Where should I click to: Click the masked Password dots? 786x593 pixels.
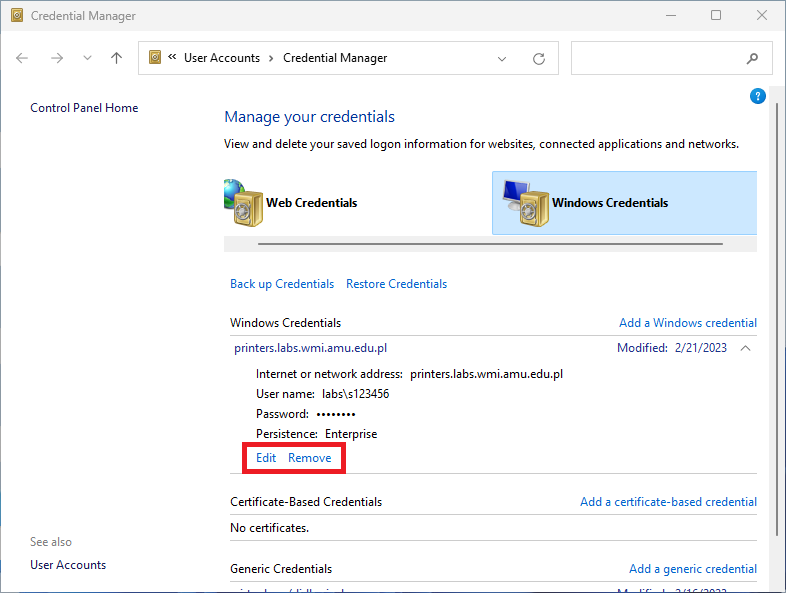[336, 415]
